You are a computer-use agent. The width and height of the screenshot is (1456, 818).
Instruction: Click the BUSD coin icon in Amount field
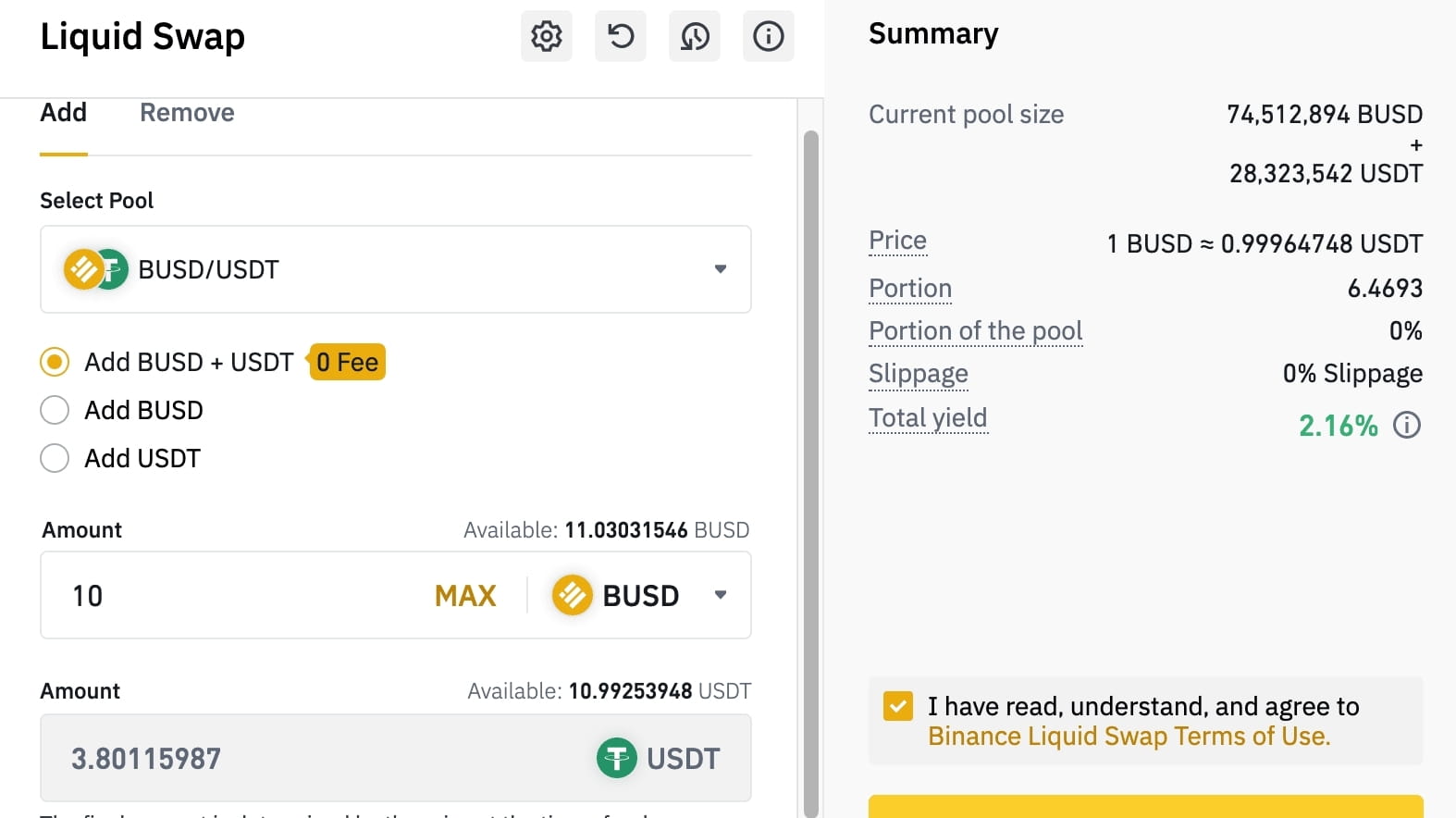[x=572, y=595]
